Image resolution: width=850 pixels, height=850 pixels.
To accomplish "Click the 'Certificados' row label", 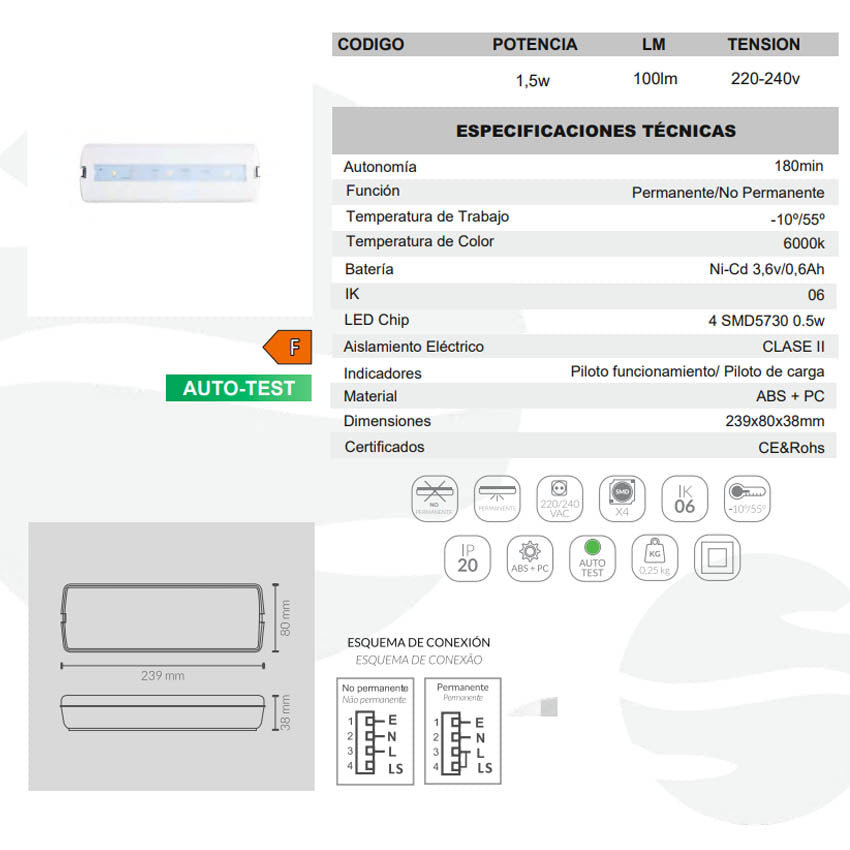I will (385, 447).
